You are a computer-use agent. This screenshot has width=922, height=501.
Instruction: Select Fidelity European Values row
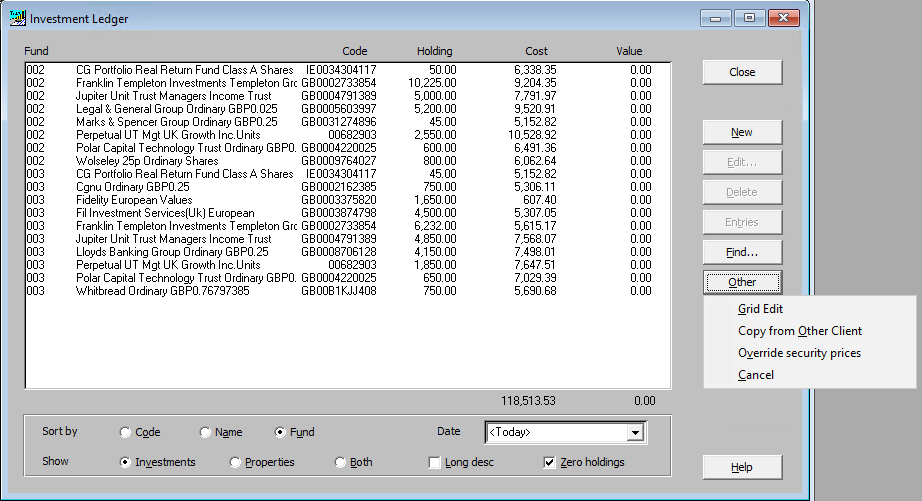[x=347, y=200]
